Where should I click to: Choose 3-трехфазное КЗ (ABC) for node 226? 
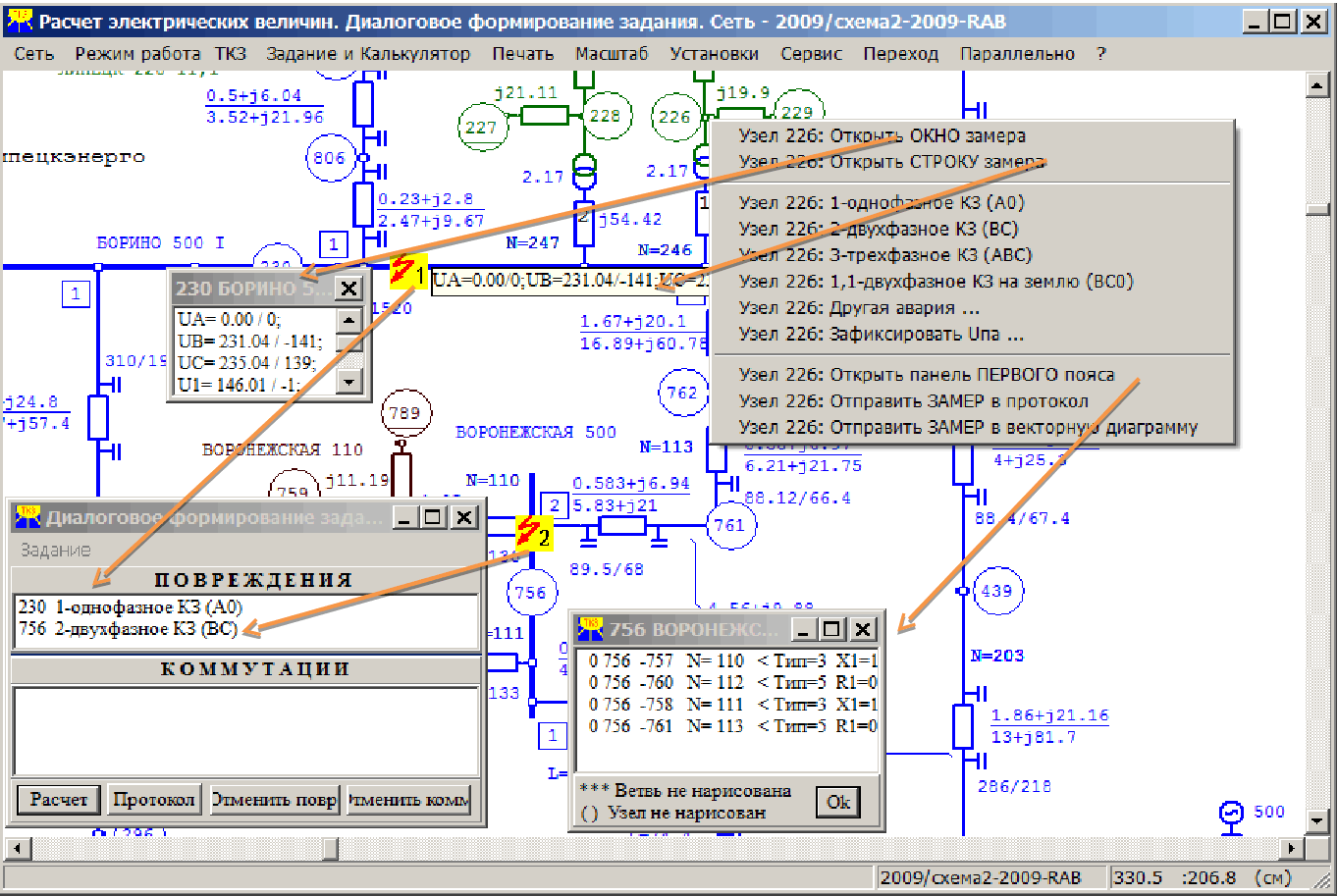pyautogui.click(x=884, y=255)
